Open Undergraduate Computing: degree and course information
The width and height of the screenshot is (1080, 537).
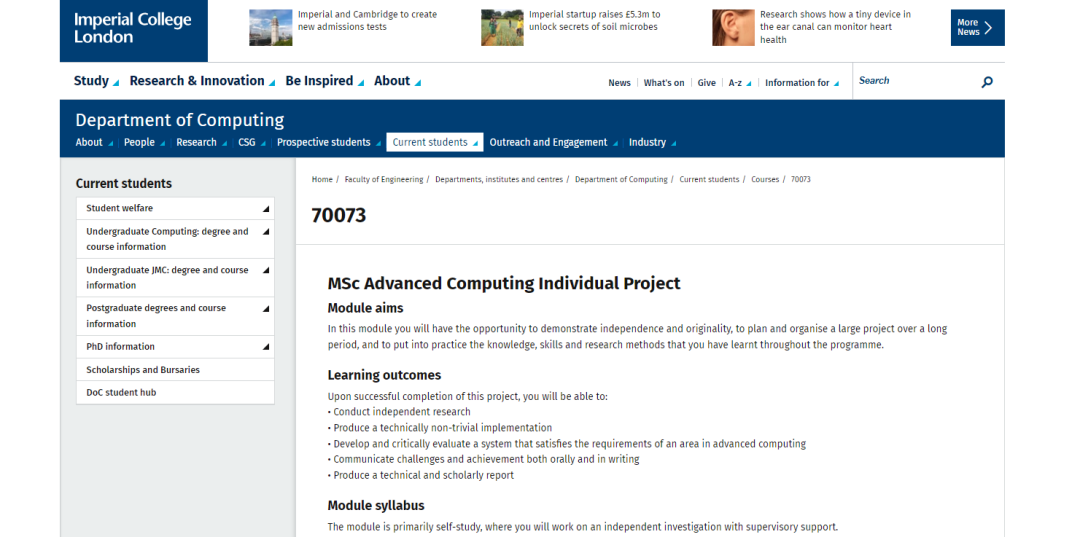point(167,239)
